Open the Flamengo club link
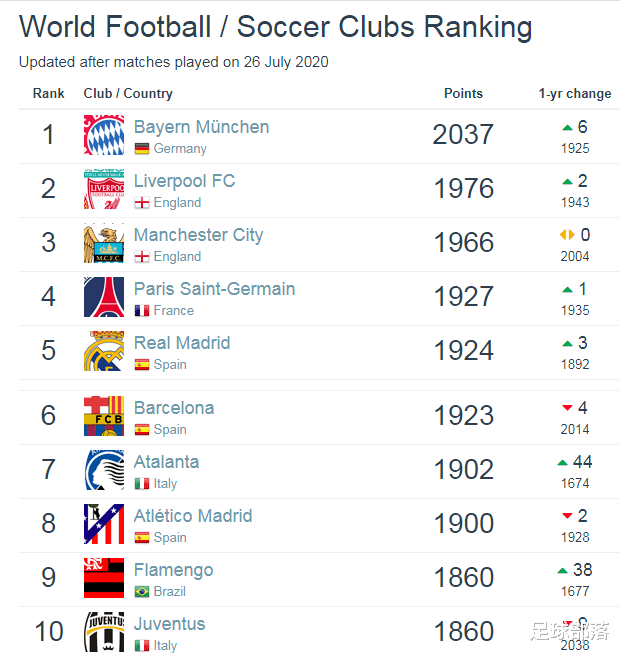The width and height of the screenshot is (620, 654). (x=173, y=570)
